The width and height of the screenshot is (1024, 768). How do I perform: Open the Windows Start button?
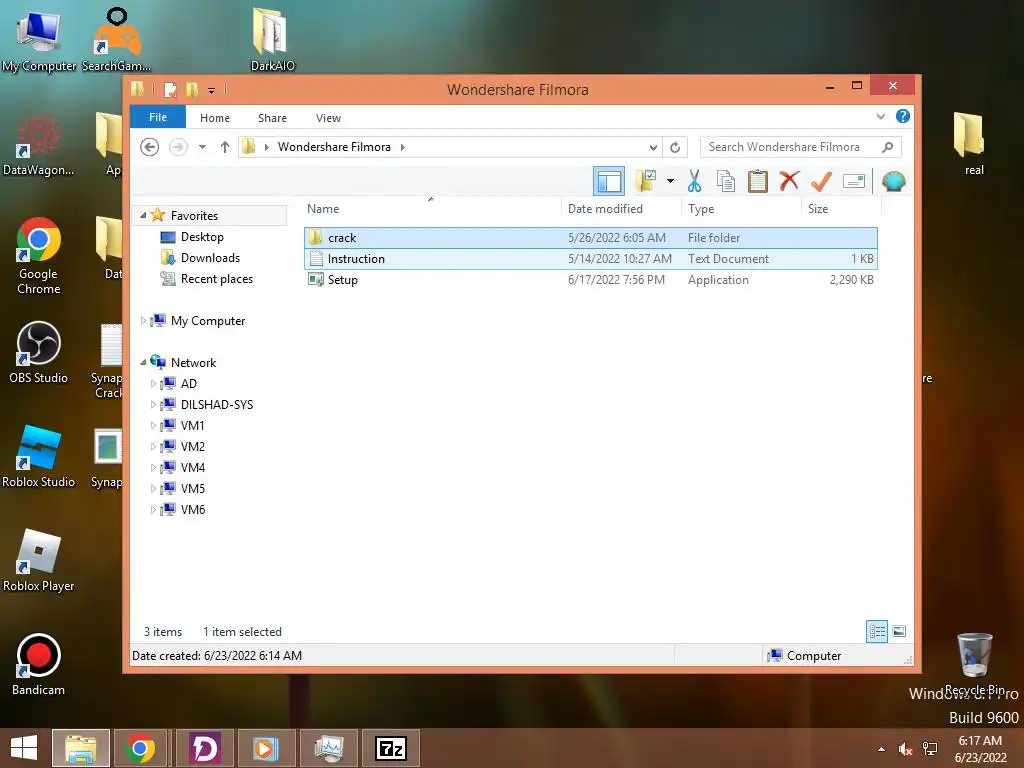(24, 748)
